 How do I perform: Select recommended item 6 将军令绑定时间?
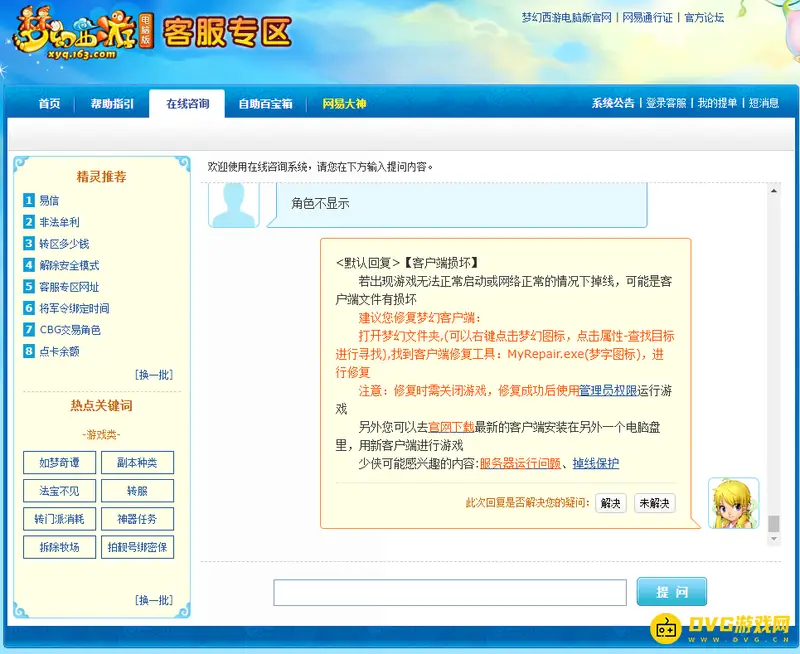74,308
